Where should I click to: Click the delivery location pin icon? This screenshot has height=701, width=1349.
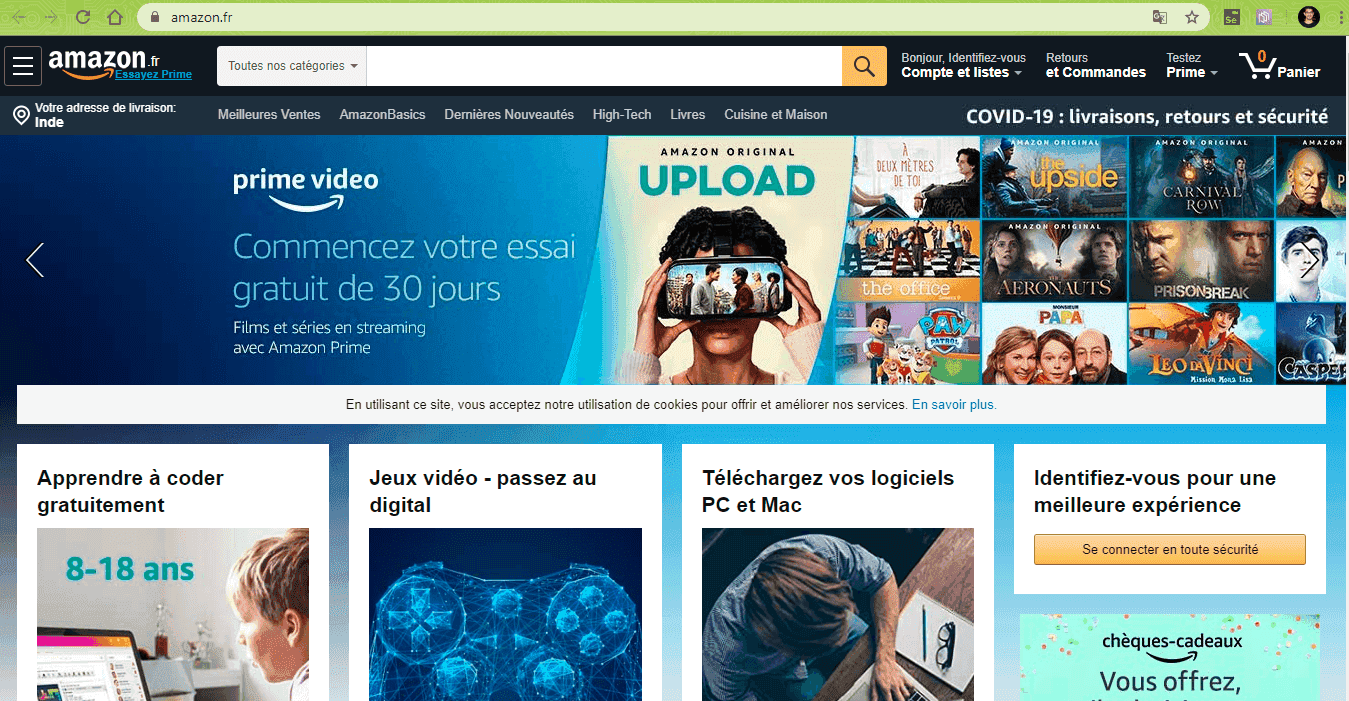[x=20, y=116]
